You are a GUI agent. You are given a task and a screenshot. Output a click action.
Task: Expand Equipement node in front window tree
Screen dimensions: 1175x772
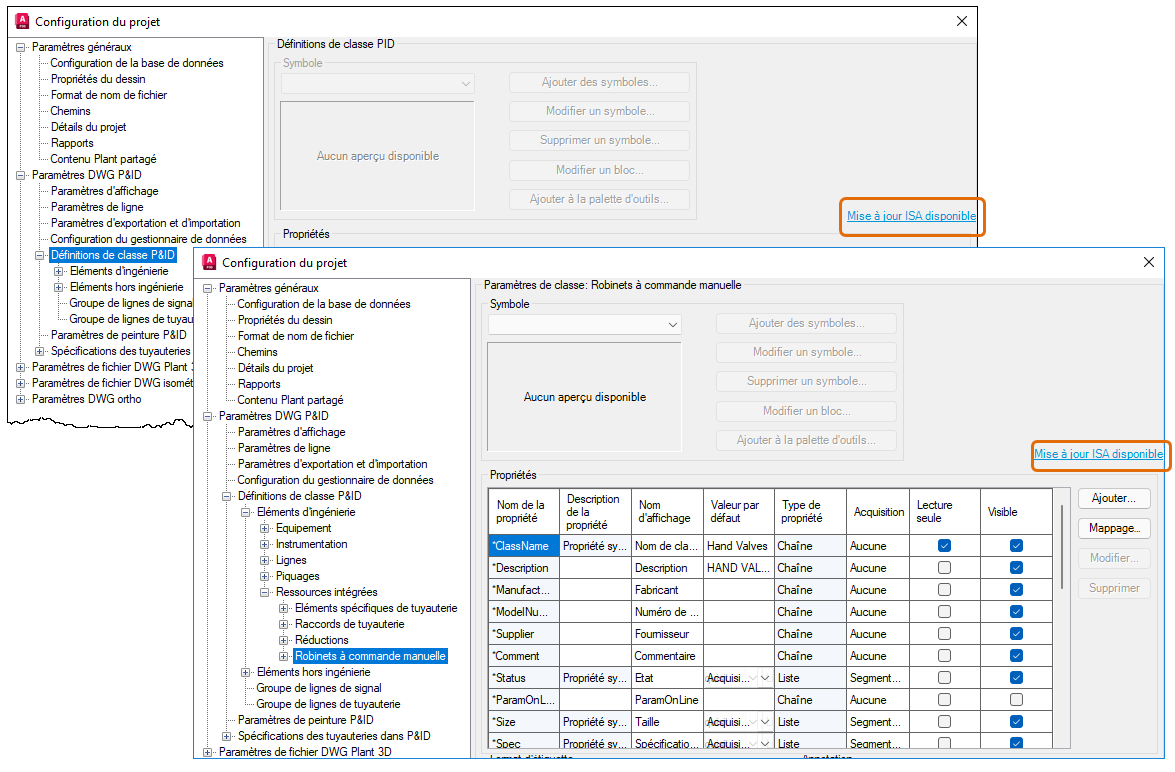click(x=265, y=528)
